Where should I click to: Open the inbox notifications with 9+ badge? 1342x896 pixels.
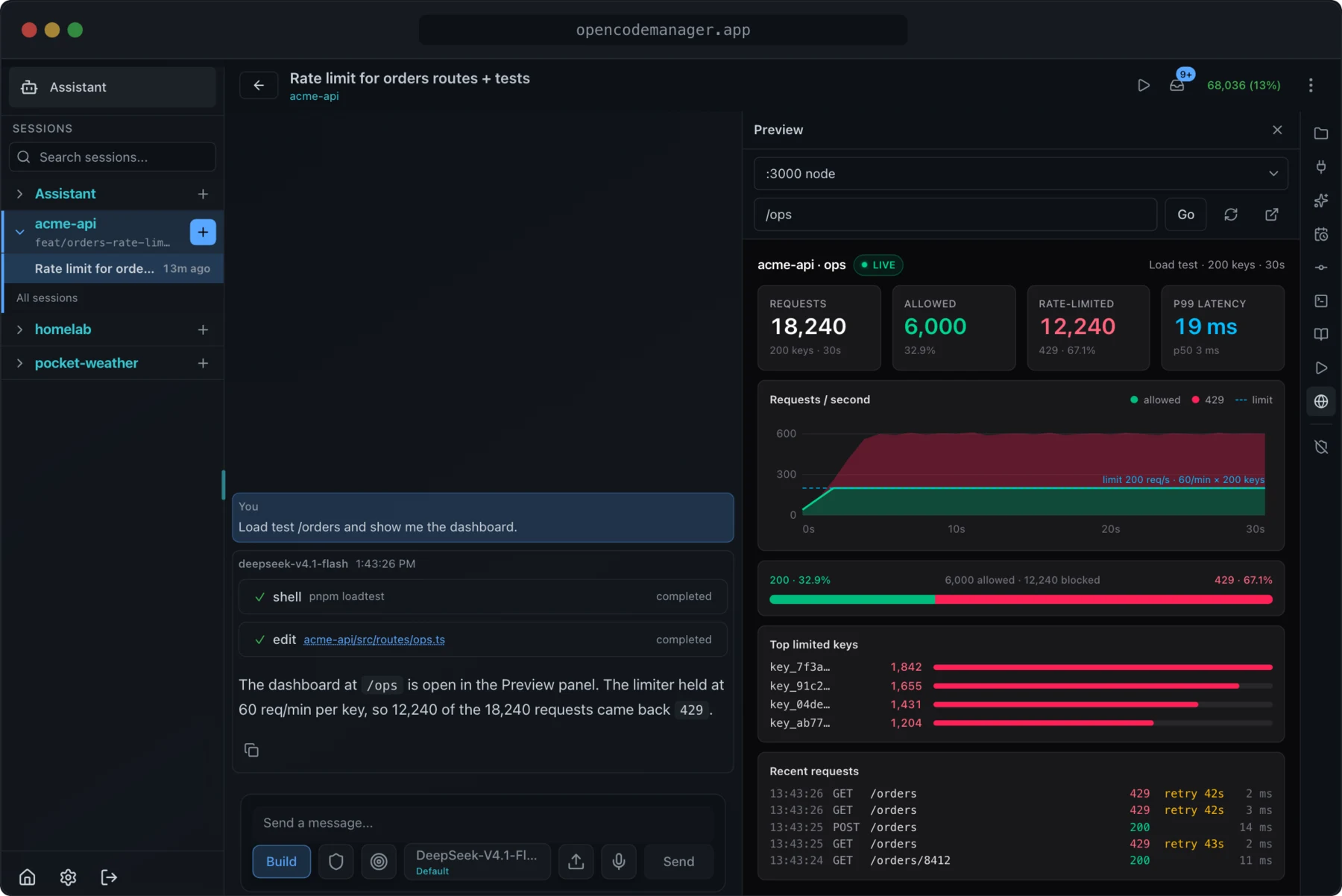pyautogui.click(x=1177, y=85)
